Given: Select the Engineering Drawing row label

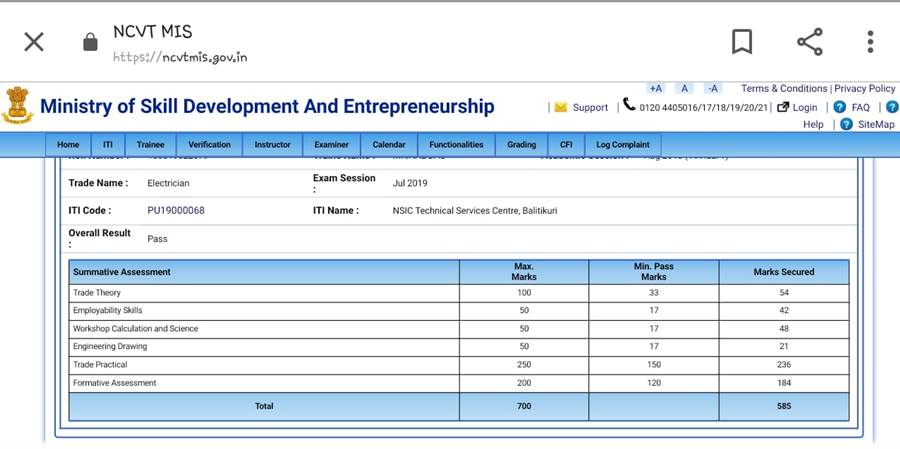Looking at the screenshot, I should click(x=110, y=347).
